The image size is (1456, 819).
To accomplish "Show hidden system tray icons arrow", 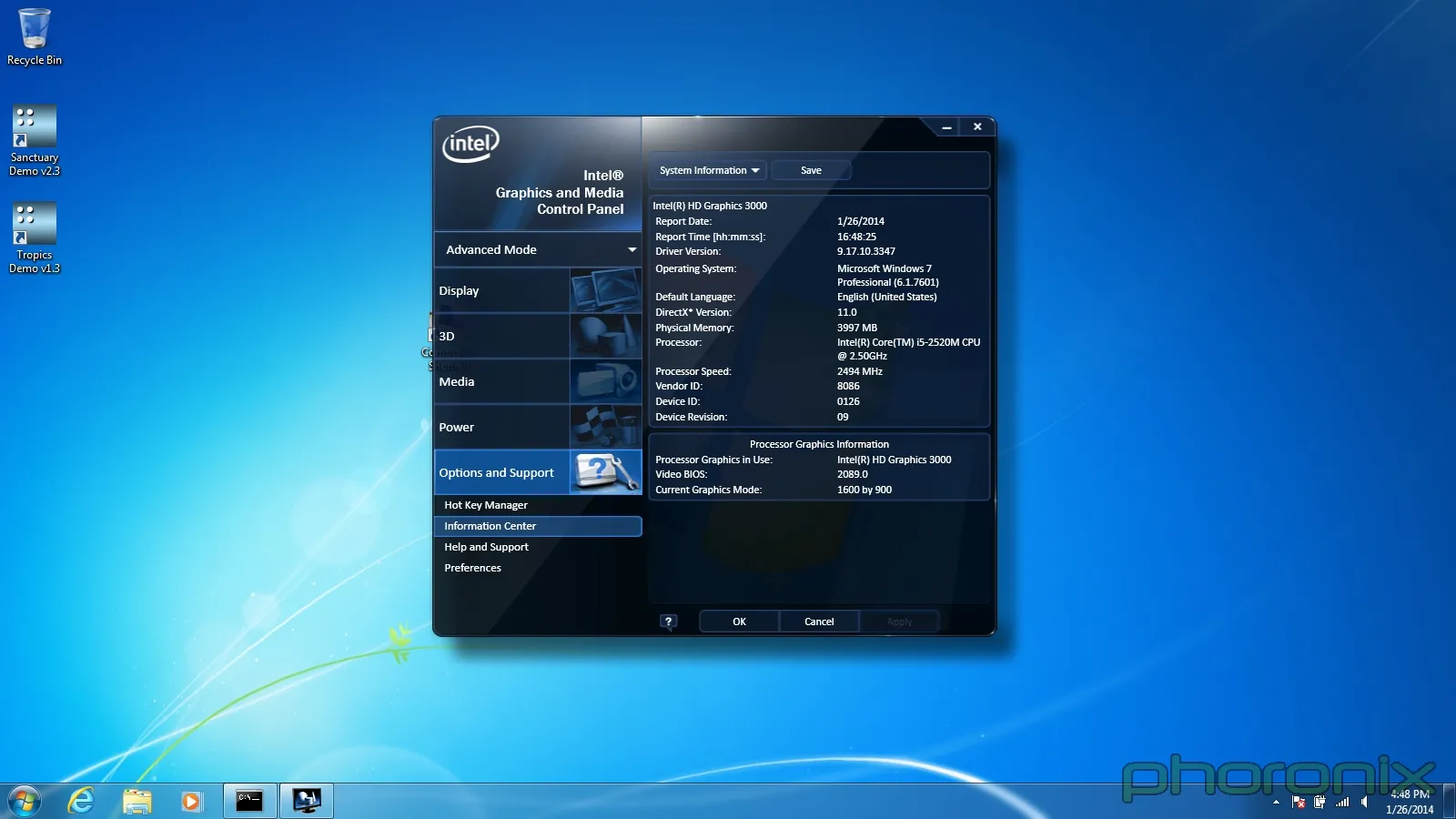I will point(1276,802).
